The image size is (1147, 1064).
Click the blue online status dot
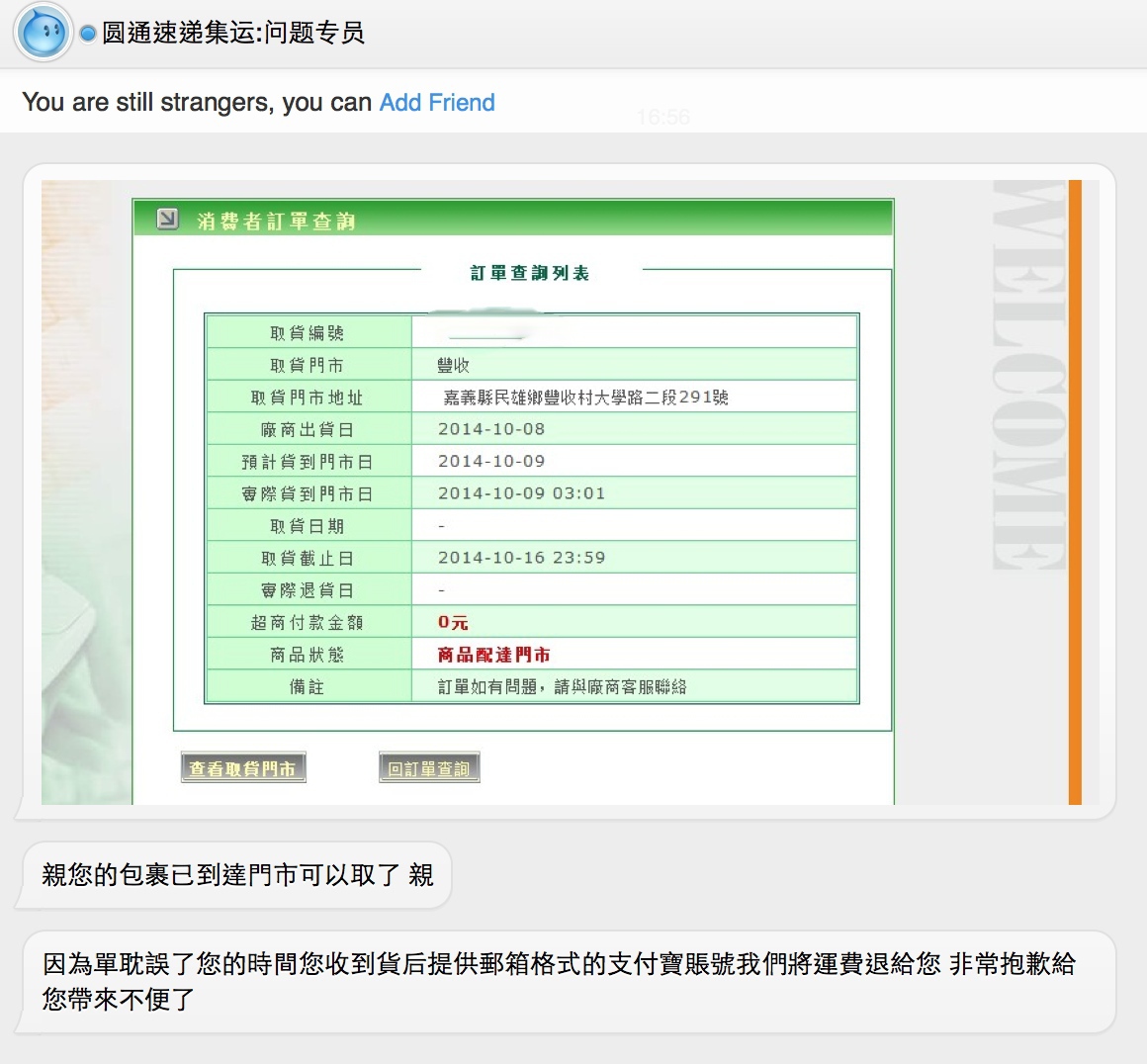click(x=88, y=34)
